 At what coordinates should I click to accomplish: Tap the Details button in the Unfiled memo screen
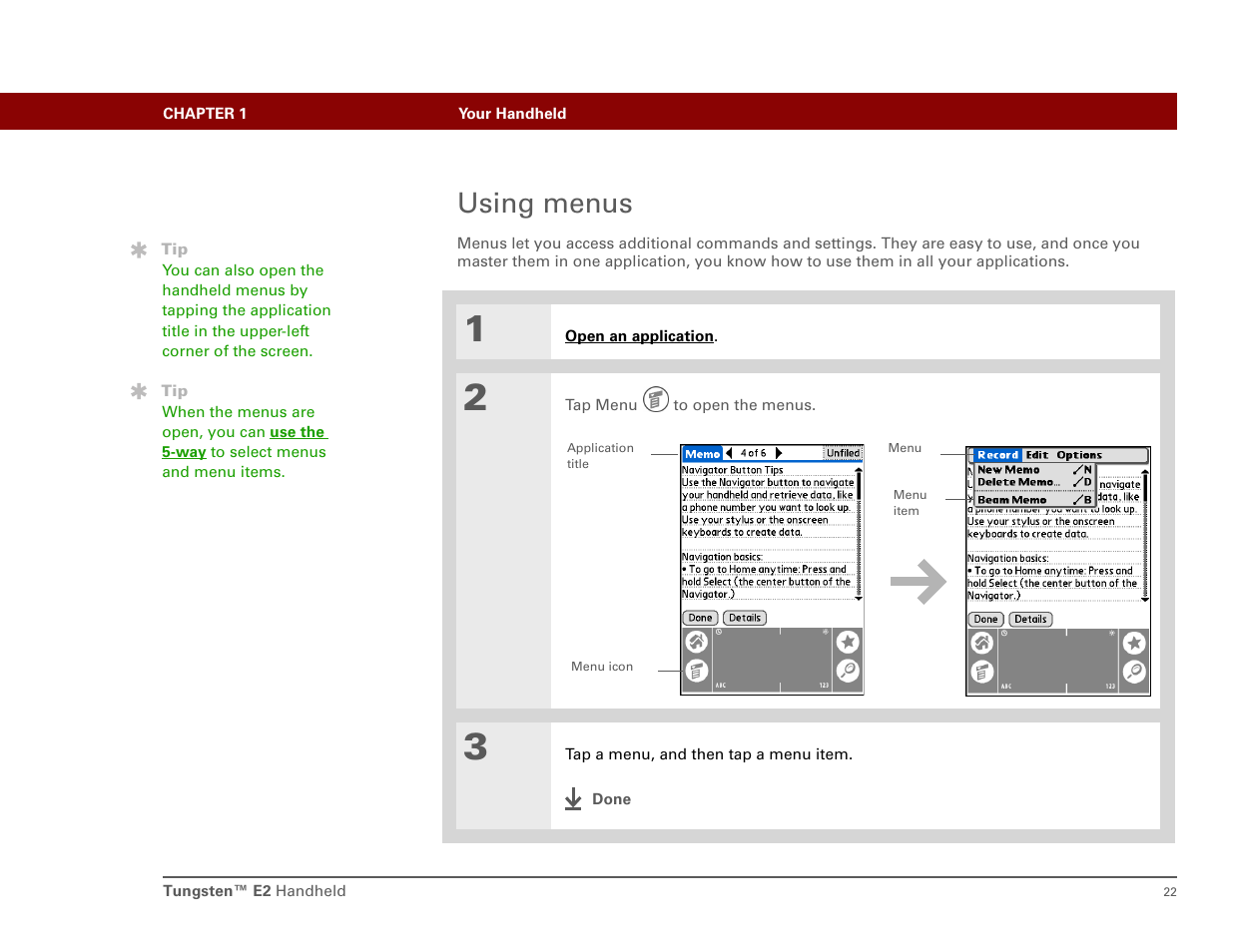pyautogui.click(x=745, y=618)
